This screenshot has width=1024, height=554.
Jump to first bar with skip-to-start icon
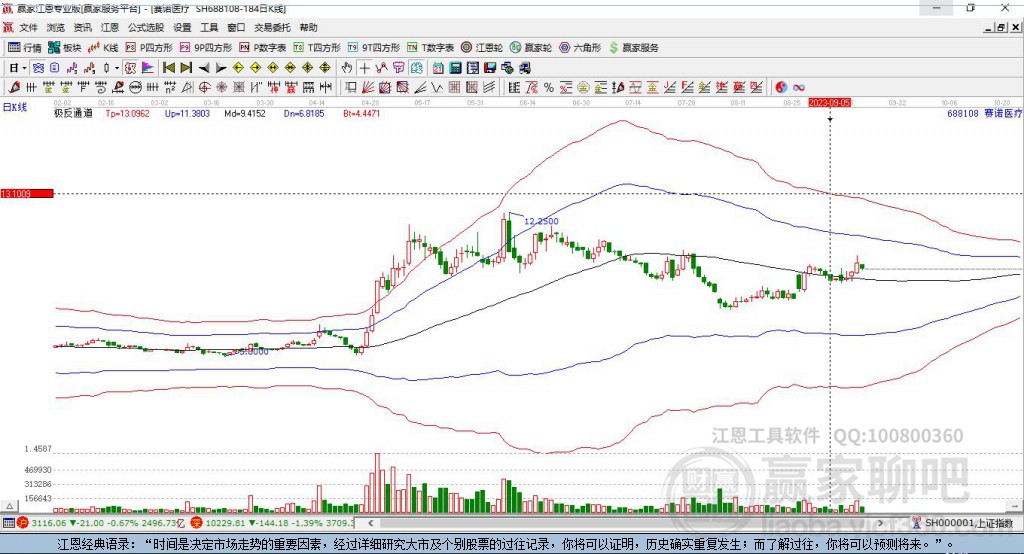coord(168,68)
